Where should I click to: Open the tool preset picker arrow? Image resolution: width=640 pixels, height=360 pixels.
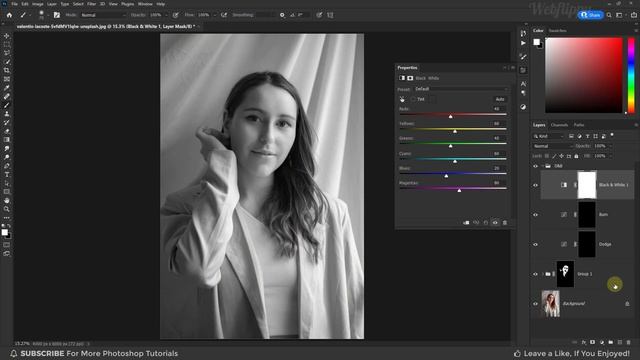(29, 15)
